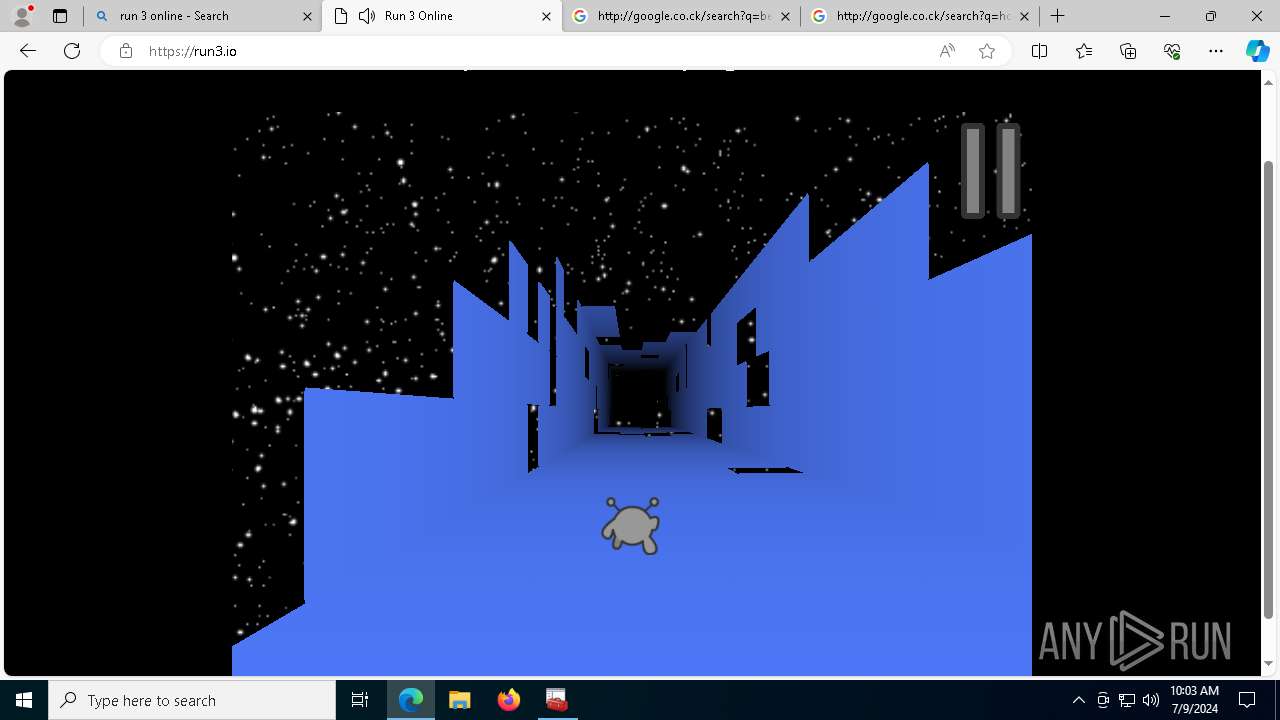1280x720 pixels.
Task: Open the notification center
Action: tap(1247, 700)
